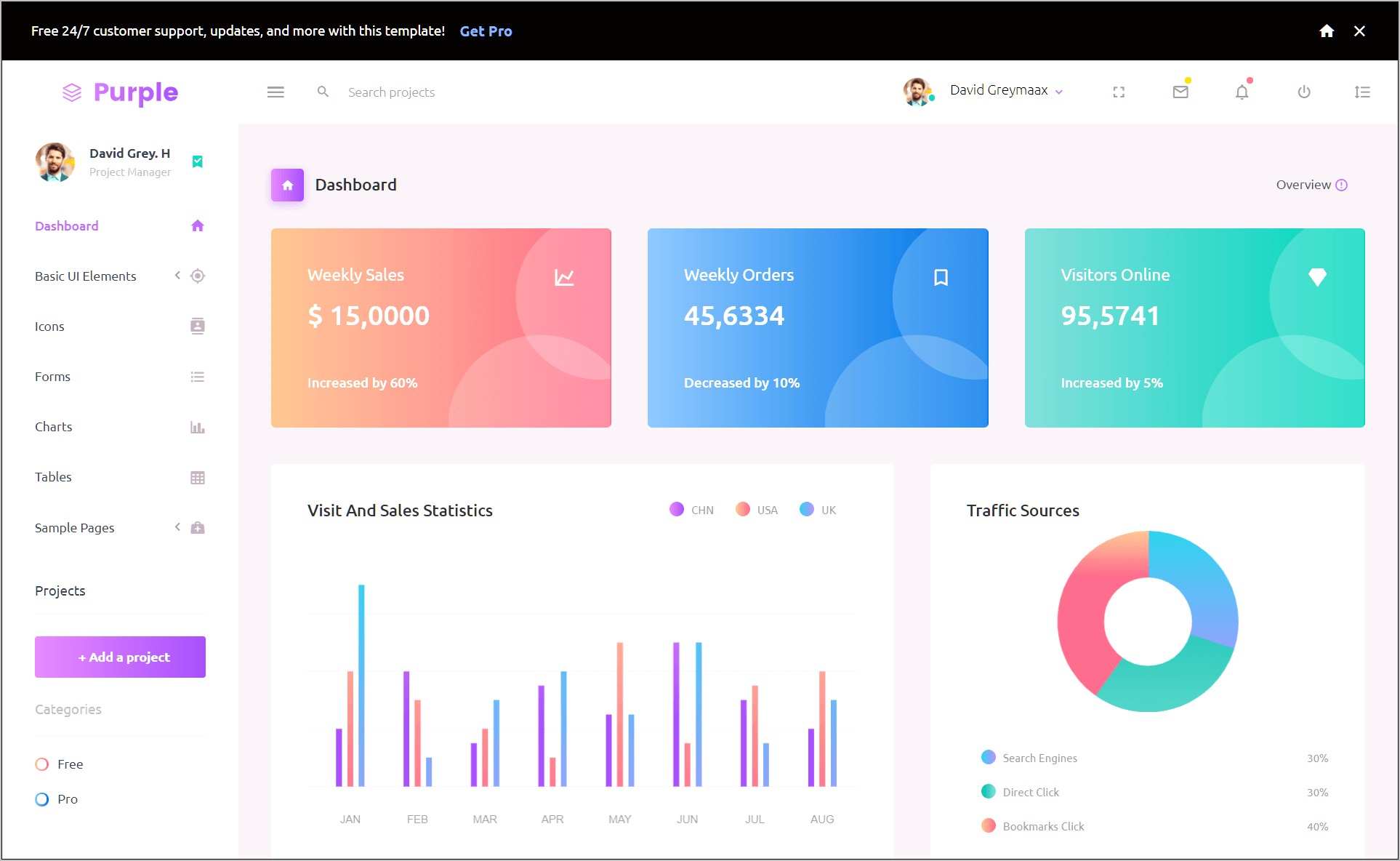
Task: Click the table grid icon beside Tables
Action: tap(197, 478)
